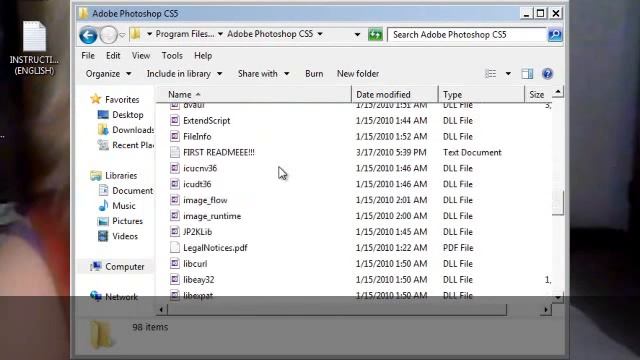Image resolution: width=640 pixels, height=360 pixels.
Task: Click the New folder button
Action: (358, 74)
